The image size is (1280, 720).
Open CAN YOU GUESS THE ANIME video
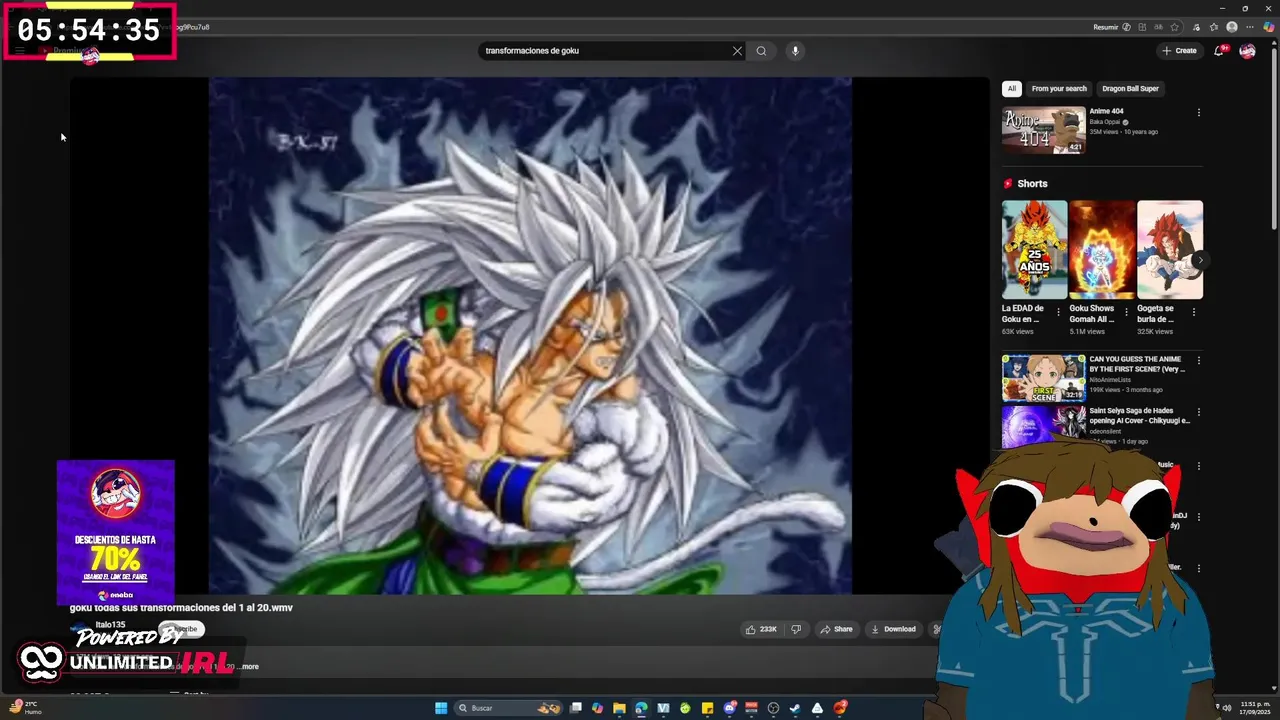click(x=1043, y=377)
